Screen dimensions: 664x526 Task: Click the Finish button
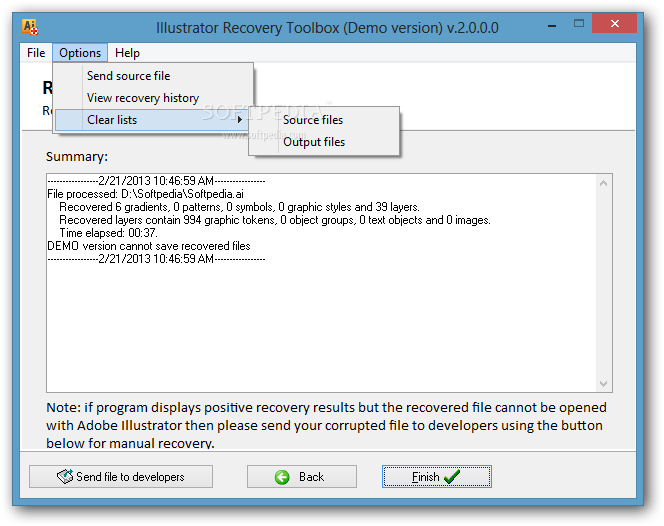pyautogui.click(x=437, y=477)
